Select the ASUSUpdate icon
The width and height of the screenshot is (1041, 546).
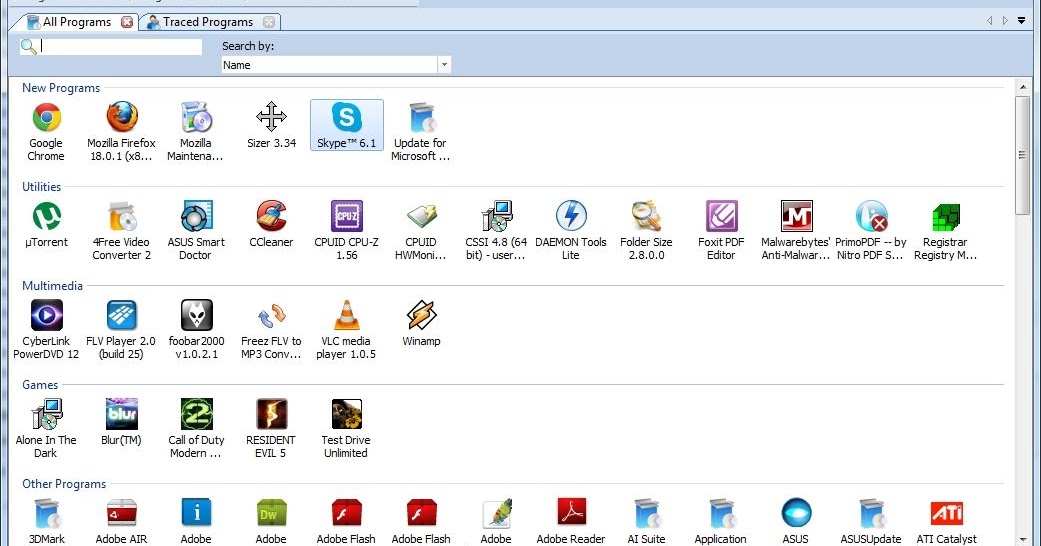[872, 513]
